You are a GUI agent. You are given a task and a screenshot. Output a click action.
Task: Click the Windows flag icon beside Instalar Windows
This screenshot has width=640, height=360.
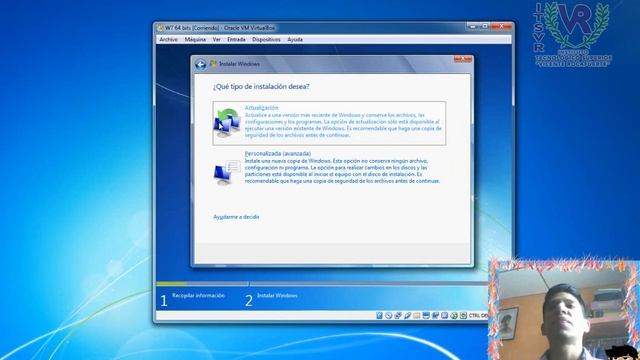[x=213, y=64]
